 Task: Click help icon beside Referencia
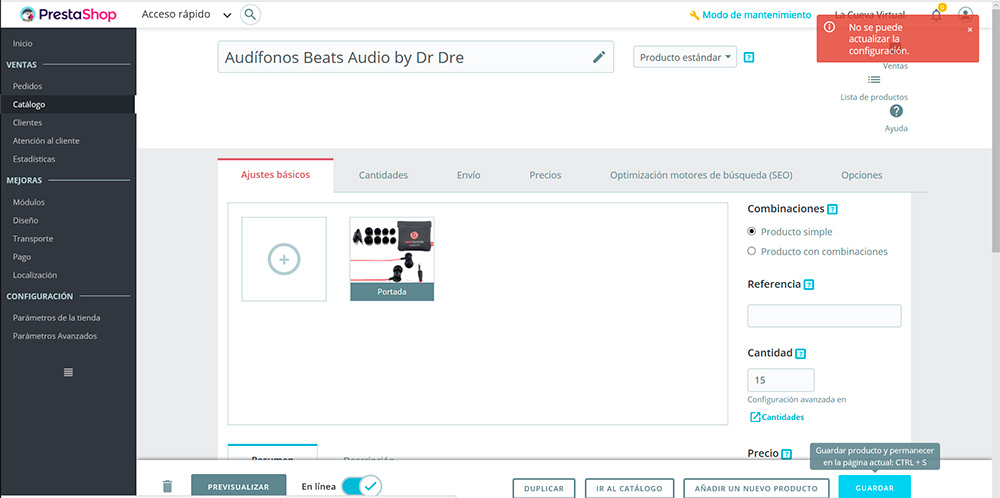[809, 285]
